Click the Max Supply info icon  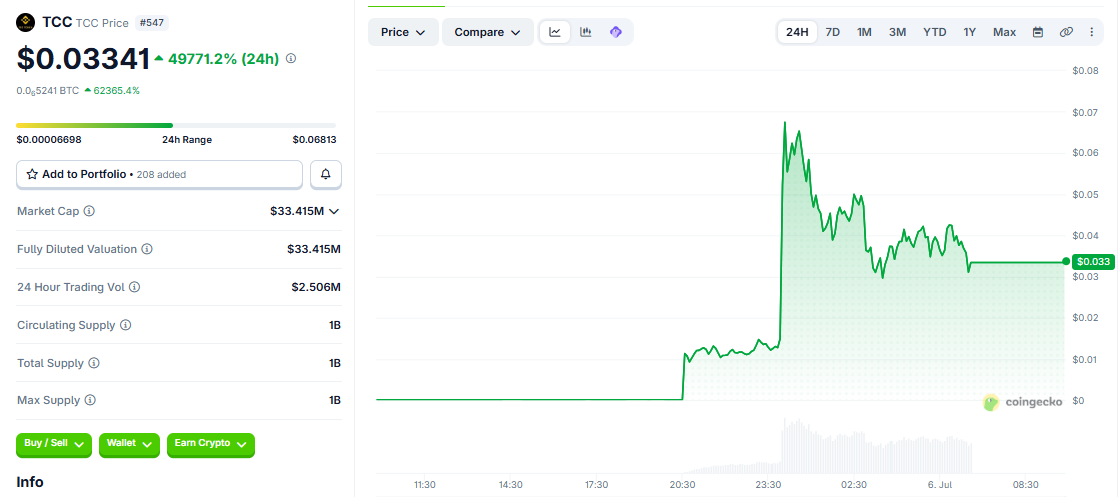coord(90,400)
